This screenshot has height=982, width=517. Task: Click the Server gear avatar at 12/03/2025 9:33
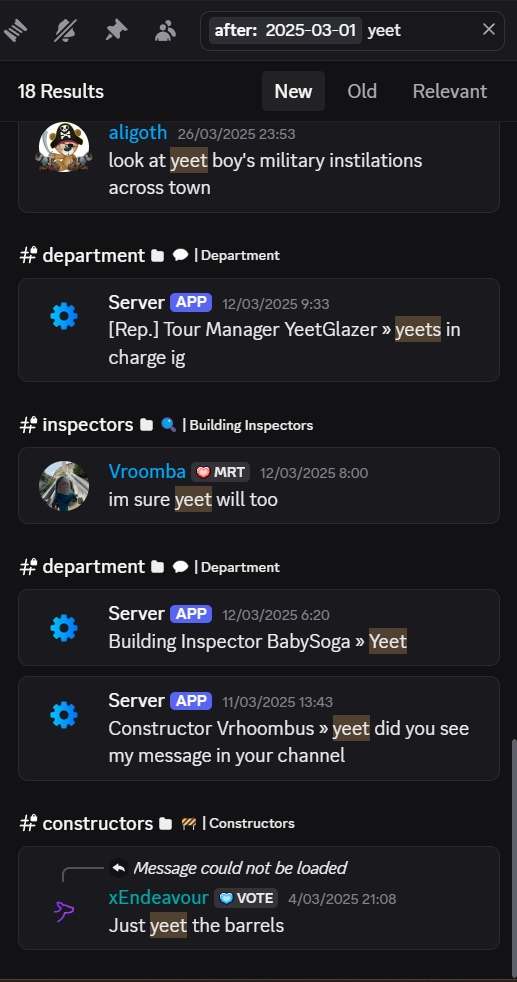(64, 316)
